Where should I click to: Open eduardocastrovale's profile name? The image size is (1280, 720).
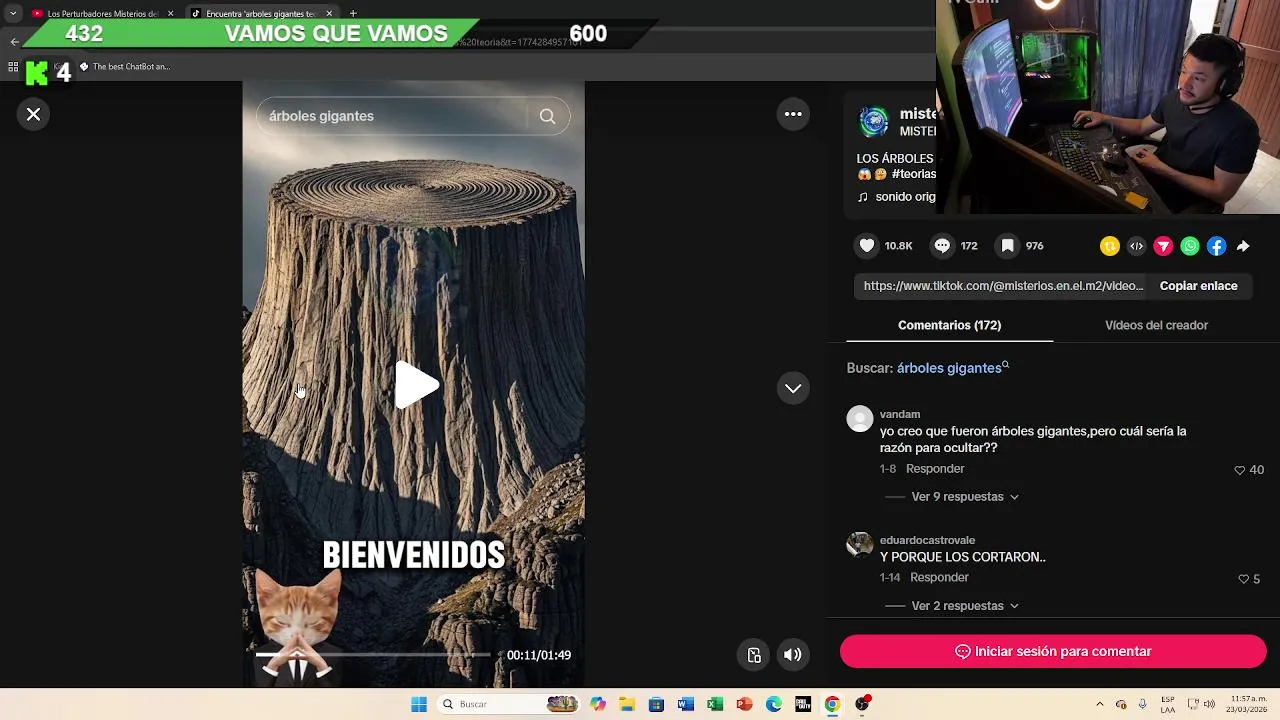pos(927,540)
